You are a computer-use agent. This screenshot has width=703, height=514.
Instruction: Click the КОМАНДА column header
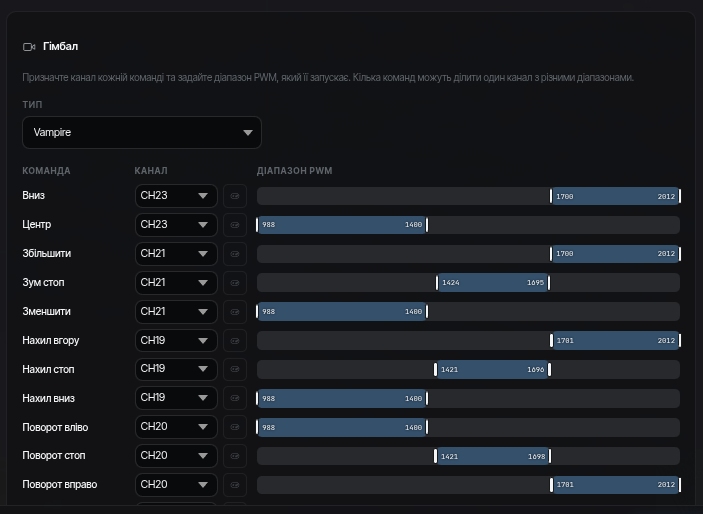coord(47,171)
